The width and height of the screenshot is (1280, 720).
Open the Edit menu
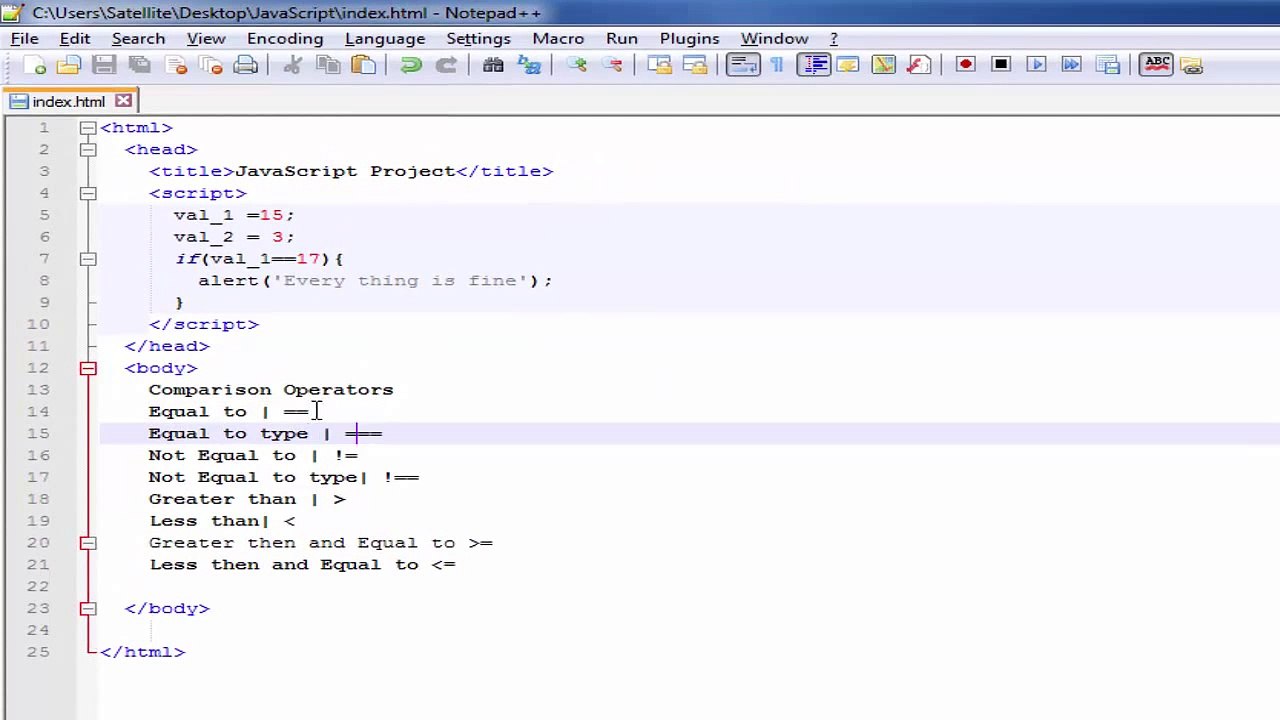point(75,38)
